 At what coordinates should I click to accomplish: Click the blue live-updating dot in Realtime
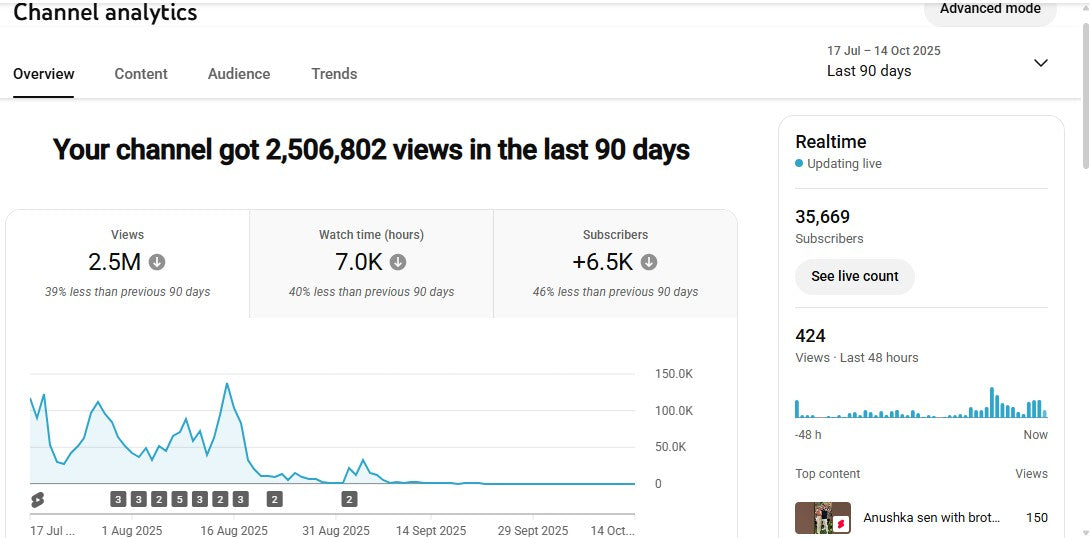tap(799, 163)
